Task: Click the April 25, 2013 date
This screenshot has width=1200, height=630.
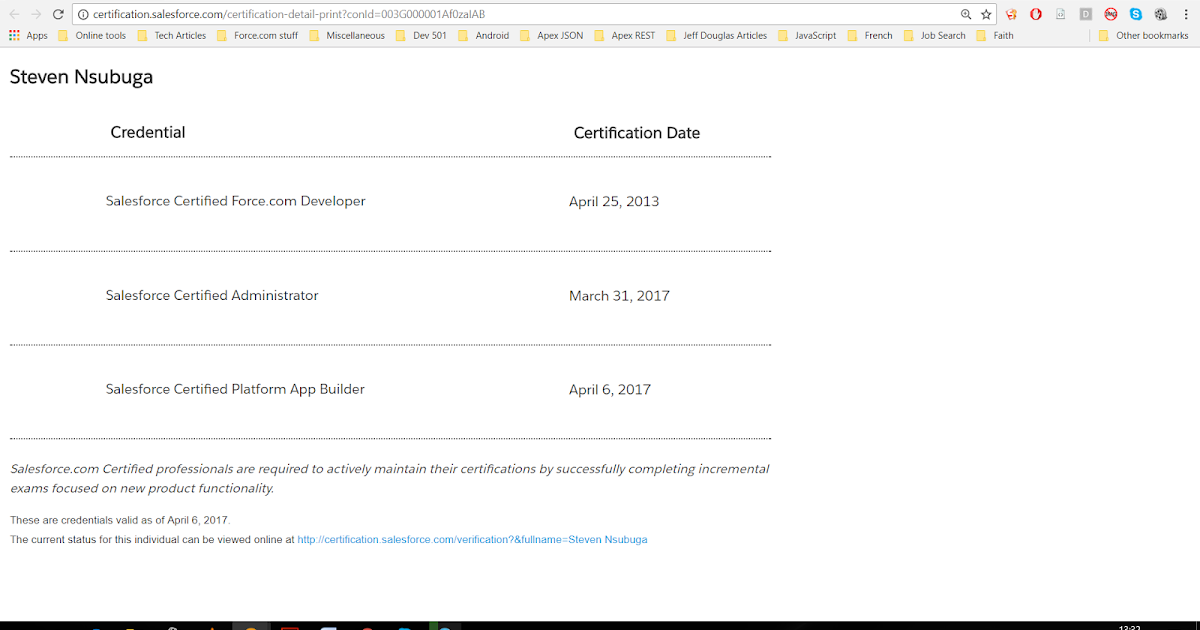Action: 614,201
